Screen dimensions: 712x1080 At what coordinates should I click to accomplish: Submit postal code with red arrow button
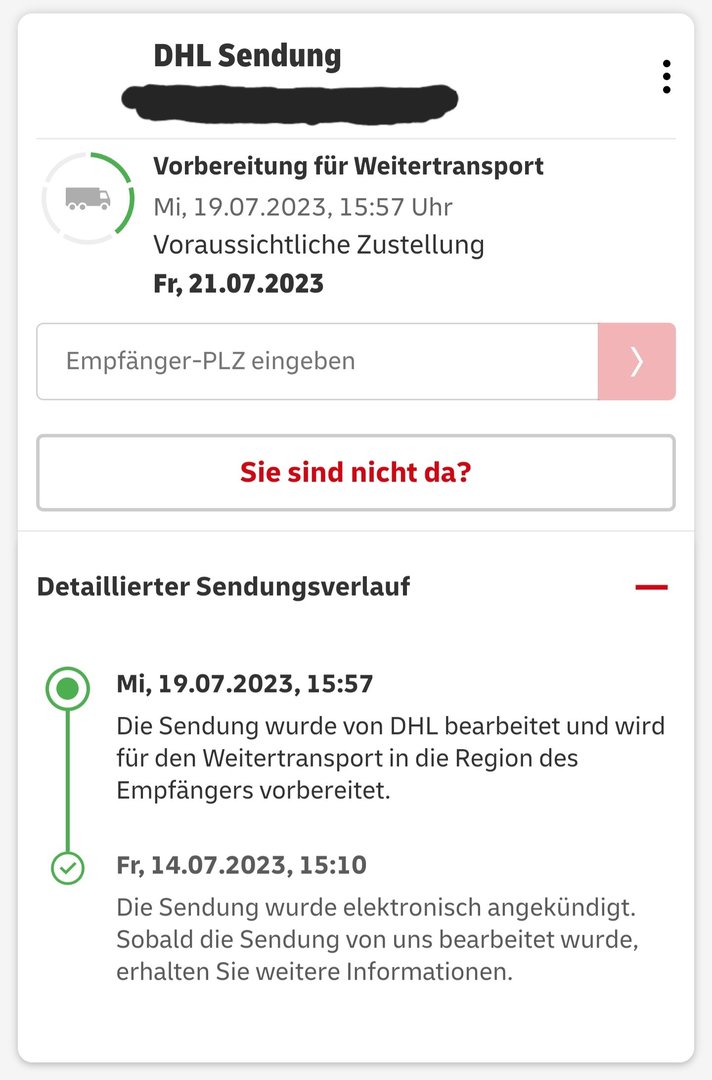click(636, 361)
